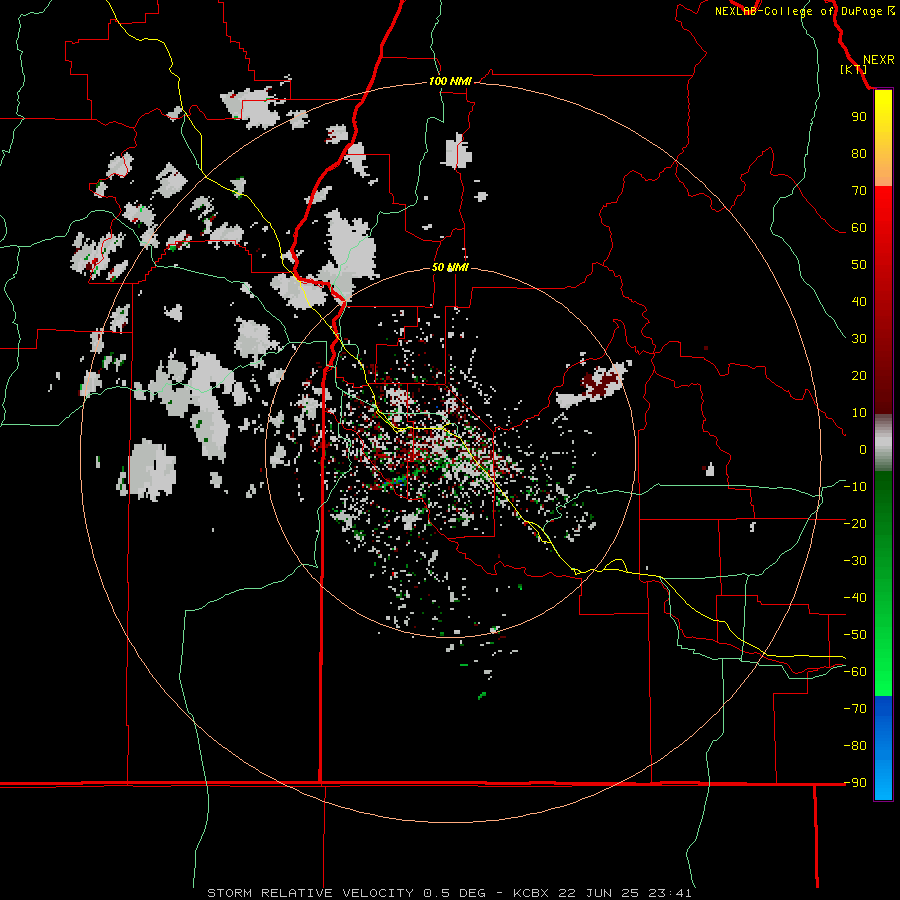The height and width of the screenshot is (900, 900).
Task: Click the 40 value on the velocity scale
Action: [x=859, y=301]
